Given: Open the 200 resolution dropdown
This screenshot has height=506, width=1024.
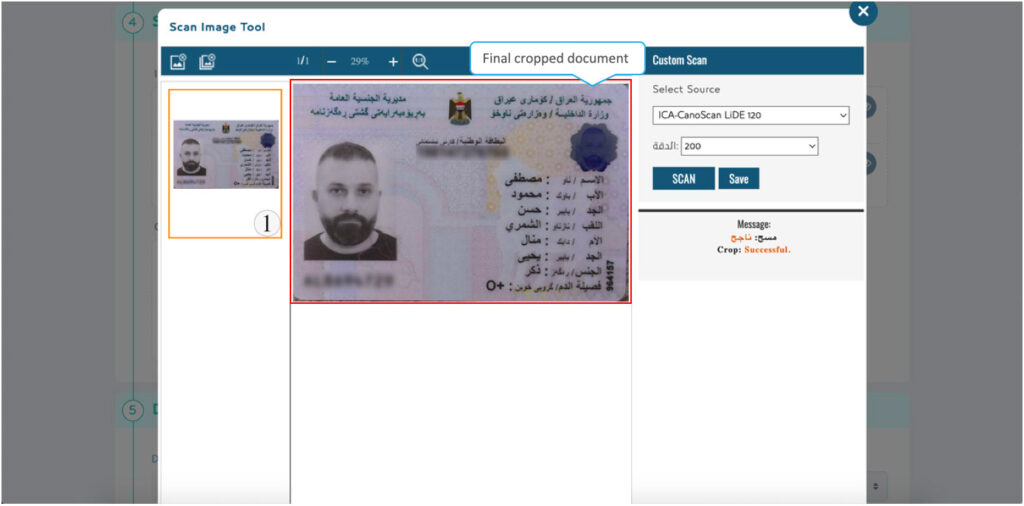Looking at the screenshot, I should [x=750, y=146].
